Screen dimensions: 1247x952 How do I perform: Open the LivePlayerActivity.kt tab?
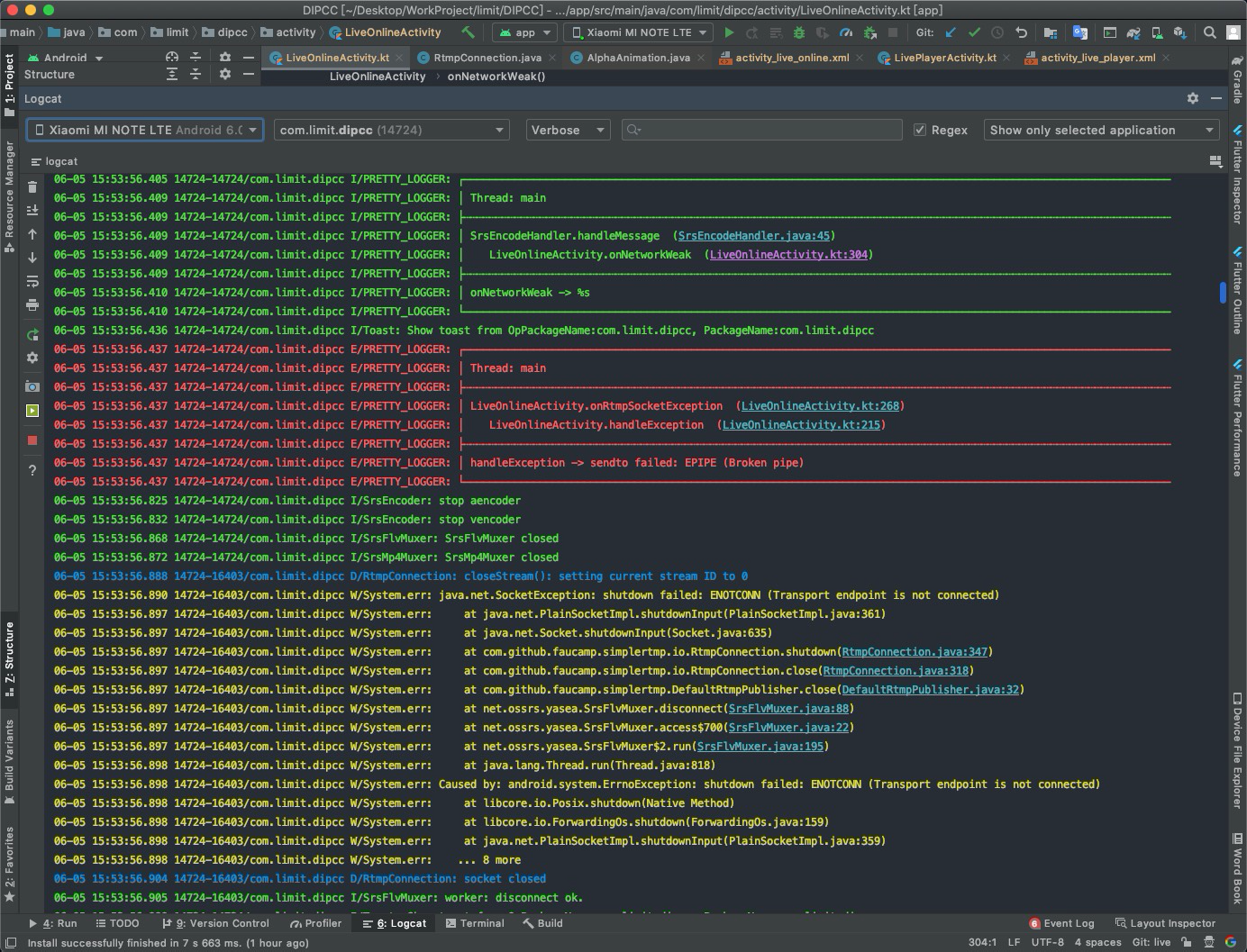click(945, 58)
